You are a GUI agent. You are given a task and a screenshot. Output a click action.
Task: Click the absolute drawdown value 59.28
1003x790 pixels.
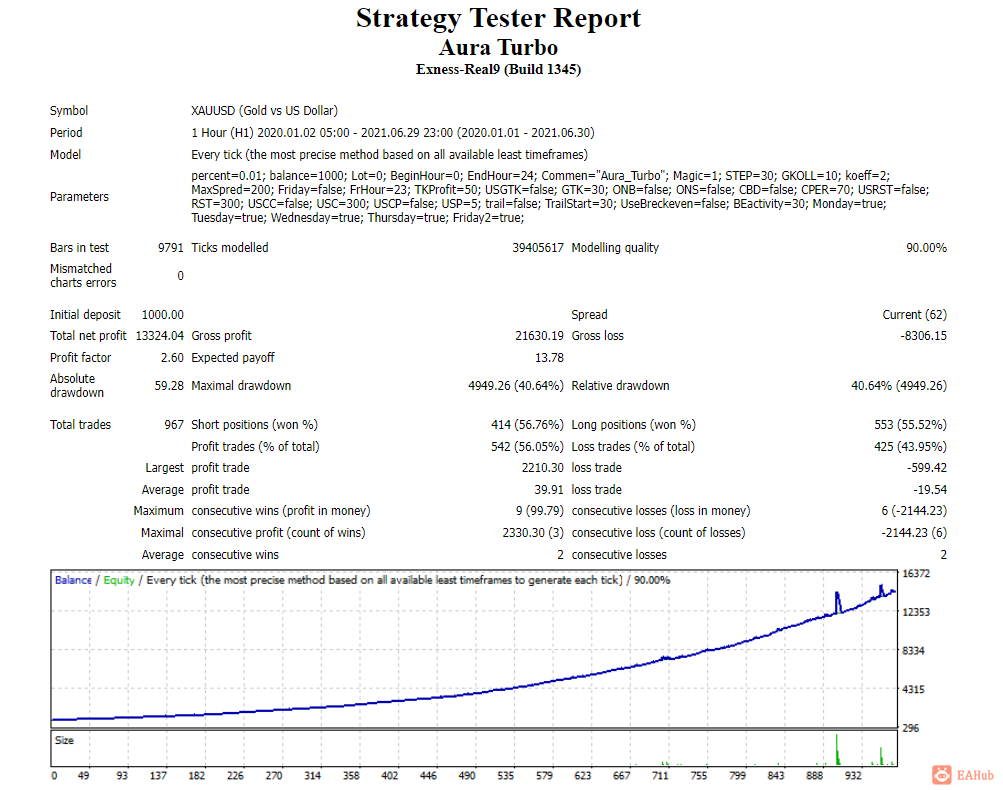coord(169,386)
